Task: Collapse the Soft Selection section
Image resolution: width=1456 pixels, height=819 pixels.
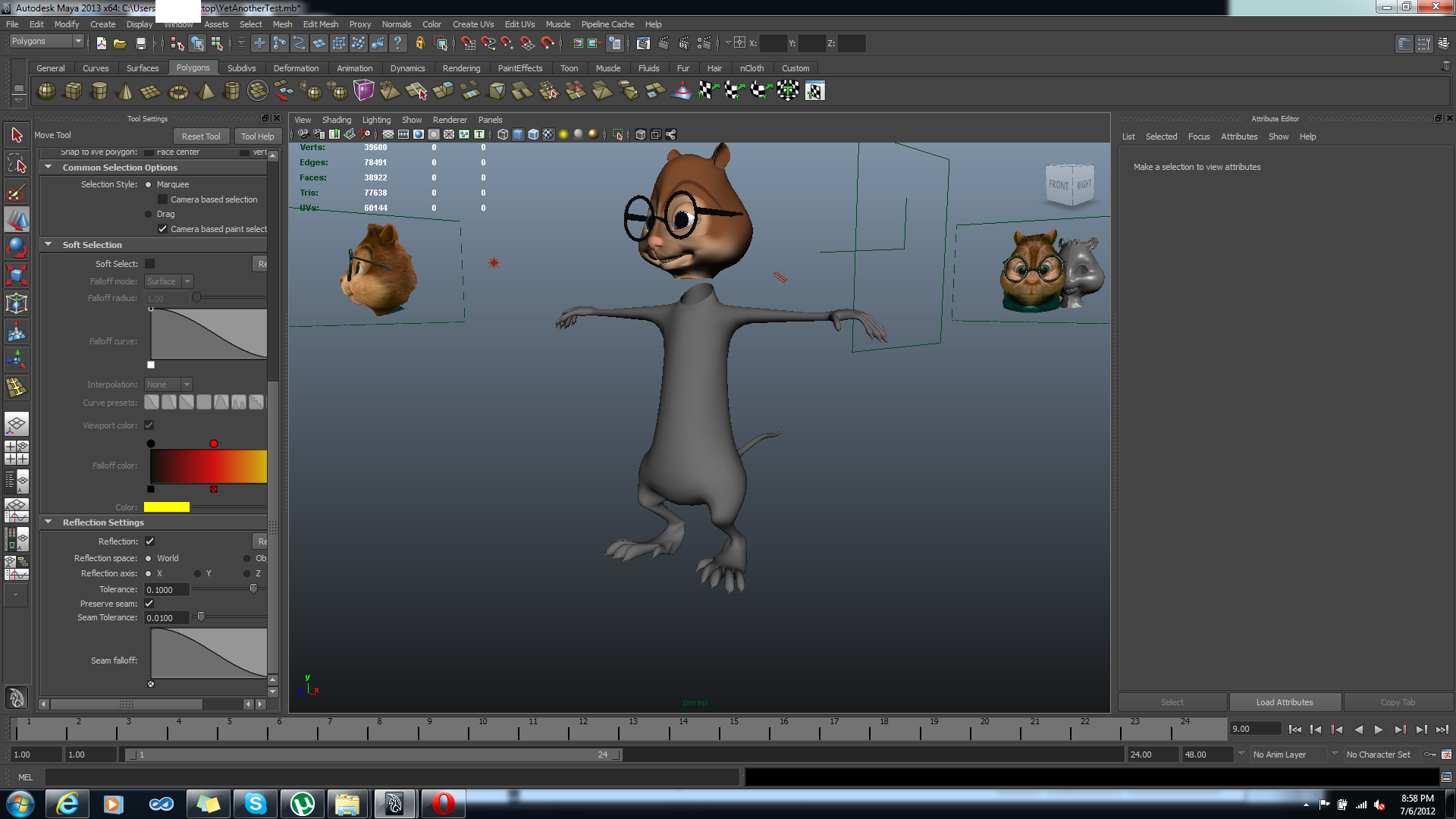Action: (49, 245)
